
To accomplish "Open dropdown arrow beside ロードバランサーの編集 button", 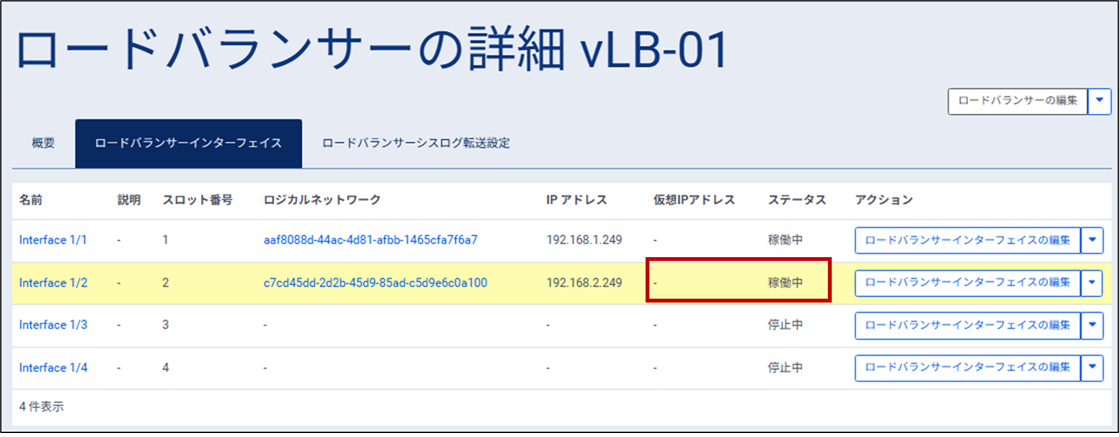I will pos(1099,101).
